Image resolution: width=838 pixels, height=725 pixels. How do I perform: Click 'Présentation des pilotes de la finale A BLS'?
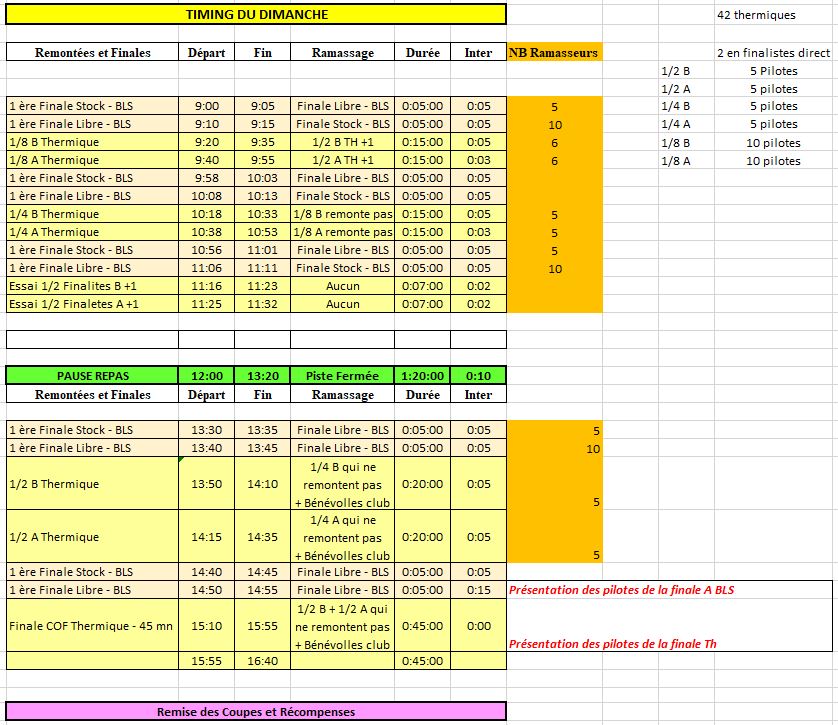pyautogui.click(x=622, y=590)
